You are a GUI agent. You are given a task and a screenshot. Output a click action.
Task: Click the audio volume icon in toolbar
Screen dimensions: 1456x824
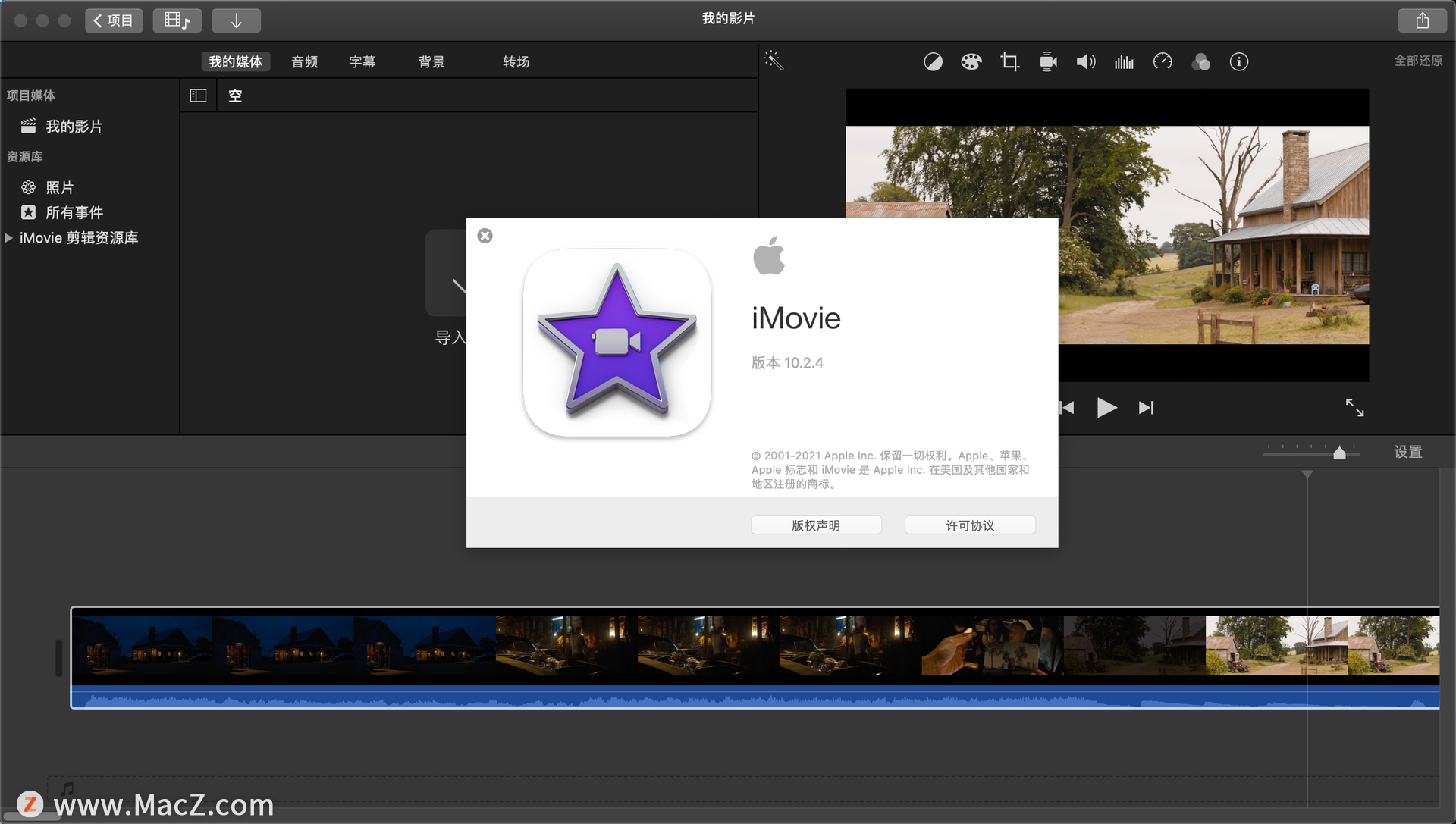click(1086, 64)
